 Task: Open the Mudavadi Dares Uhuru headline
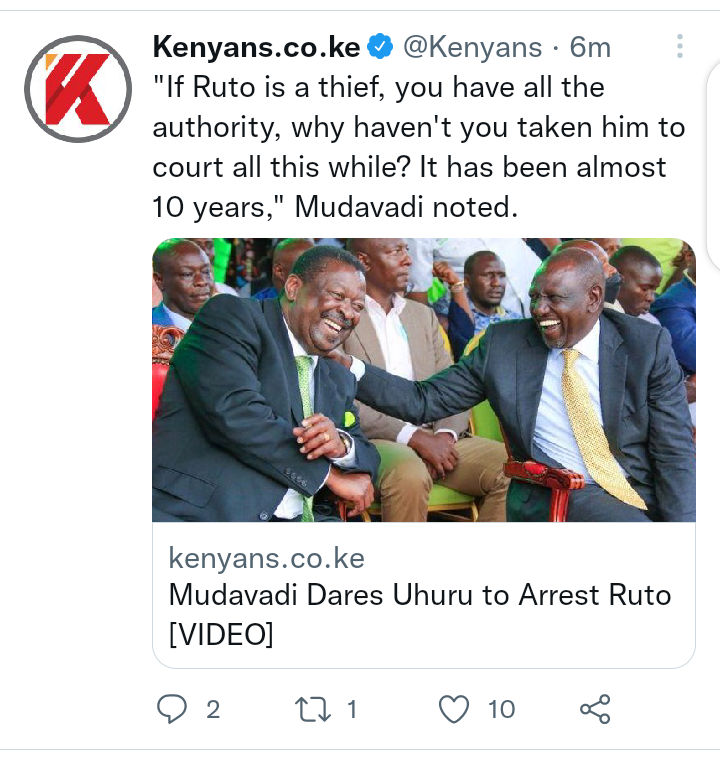pyautogui.click(x=420, y=614)
